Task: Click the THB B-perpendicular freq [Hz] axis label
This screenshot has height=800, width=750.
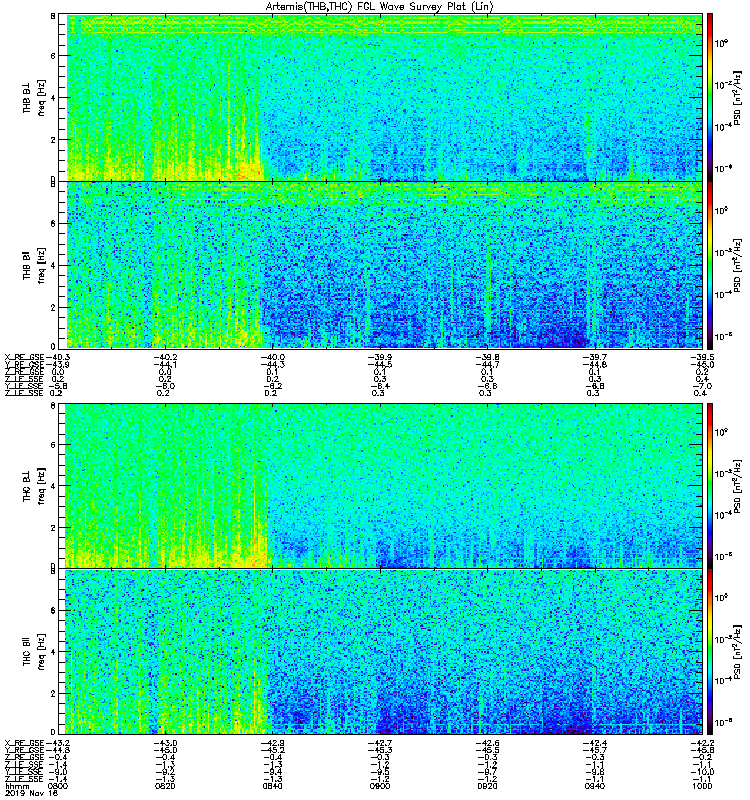Action: [41, 97]
